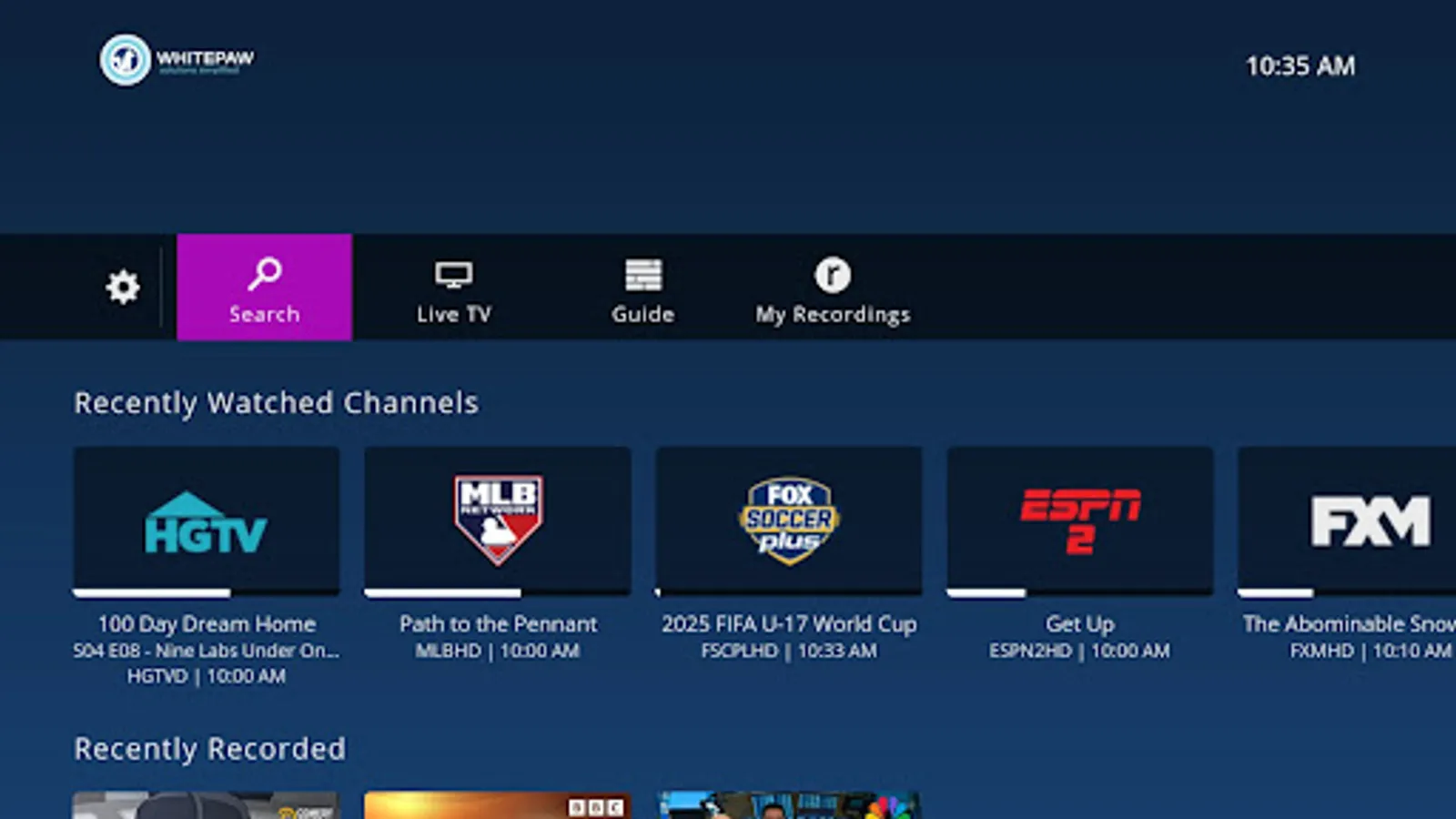Viewport: 1456px width, 819px height.
Task: Open the third Recently Recorded thumbnail
Action: coord(789,805)
